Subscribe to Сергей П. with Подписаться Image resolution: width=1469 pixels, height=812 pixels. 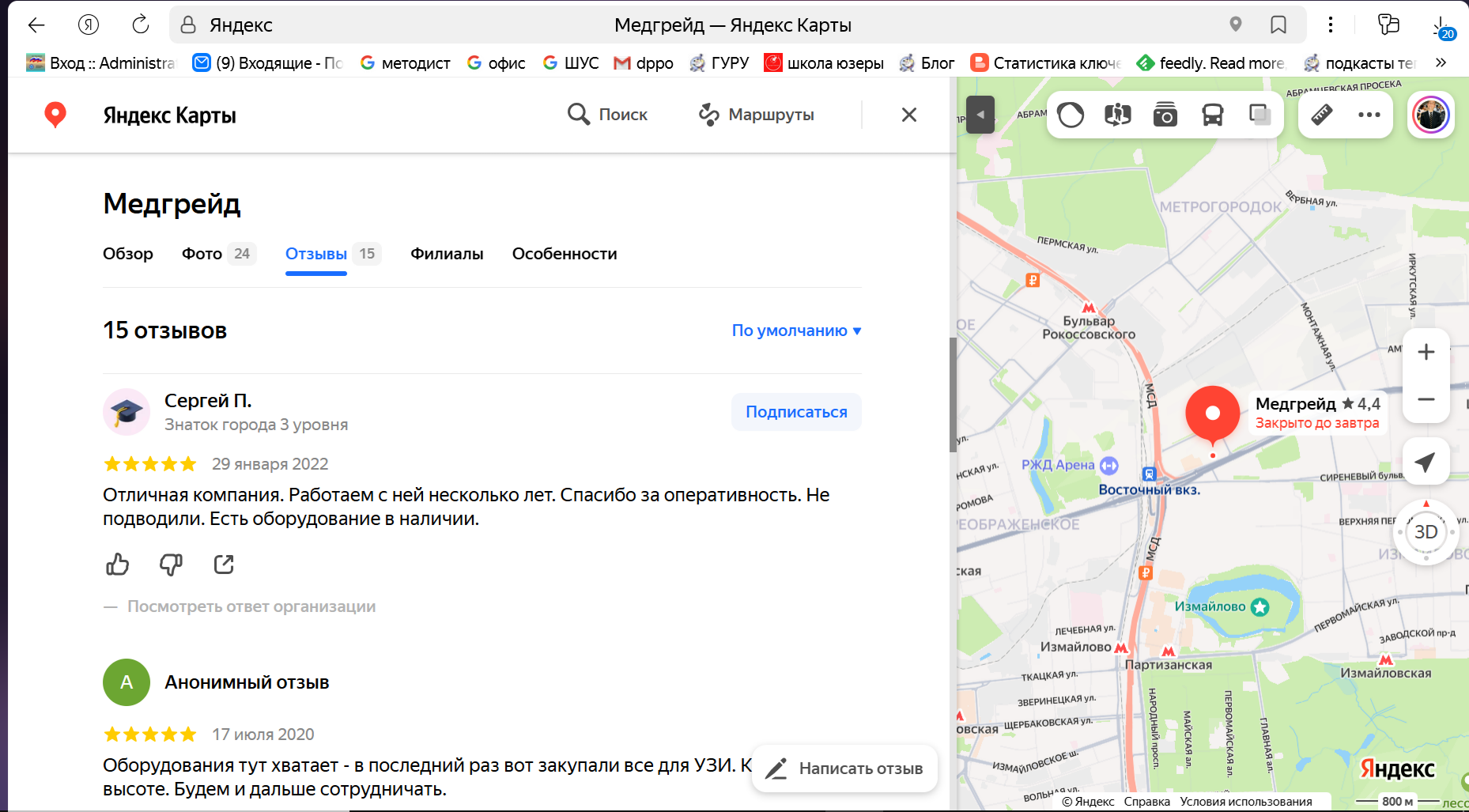(796, 412)
